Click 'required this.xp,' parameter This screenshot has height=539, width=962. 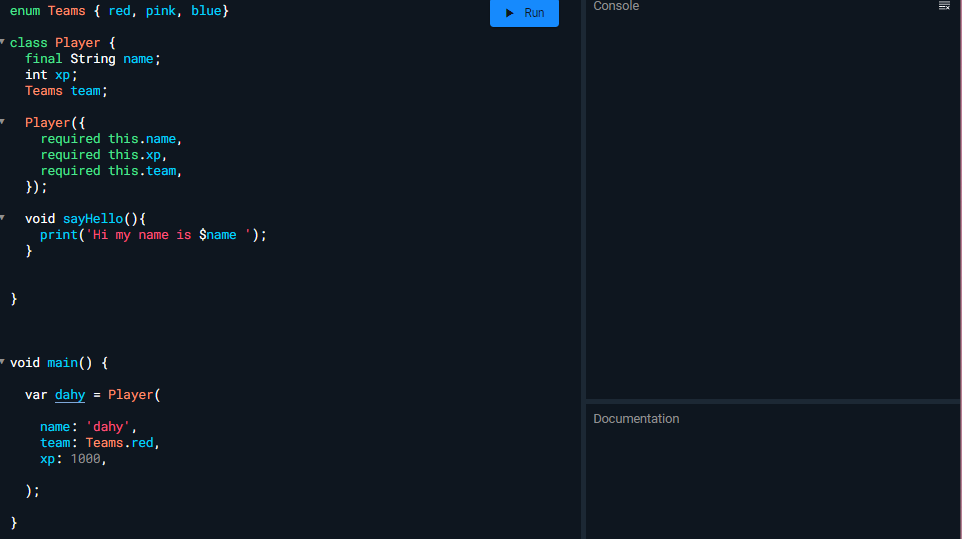[x=104, y=155]
